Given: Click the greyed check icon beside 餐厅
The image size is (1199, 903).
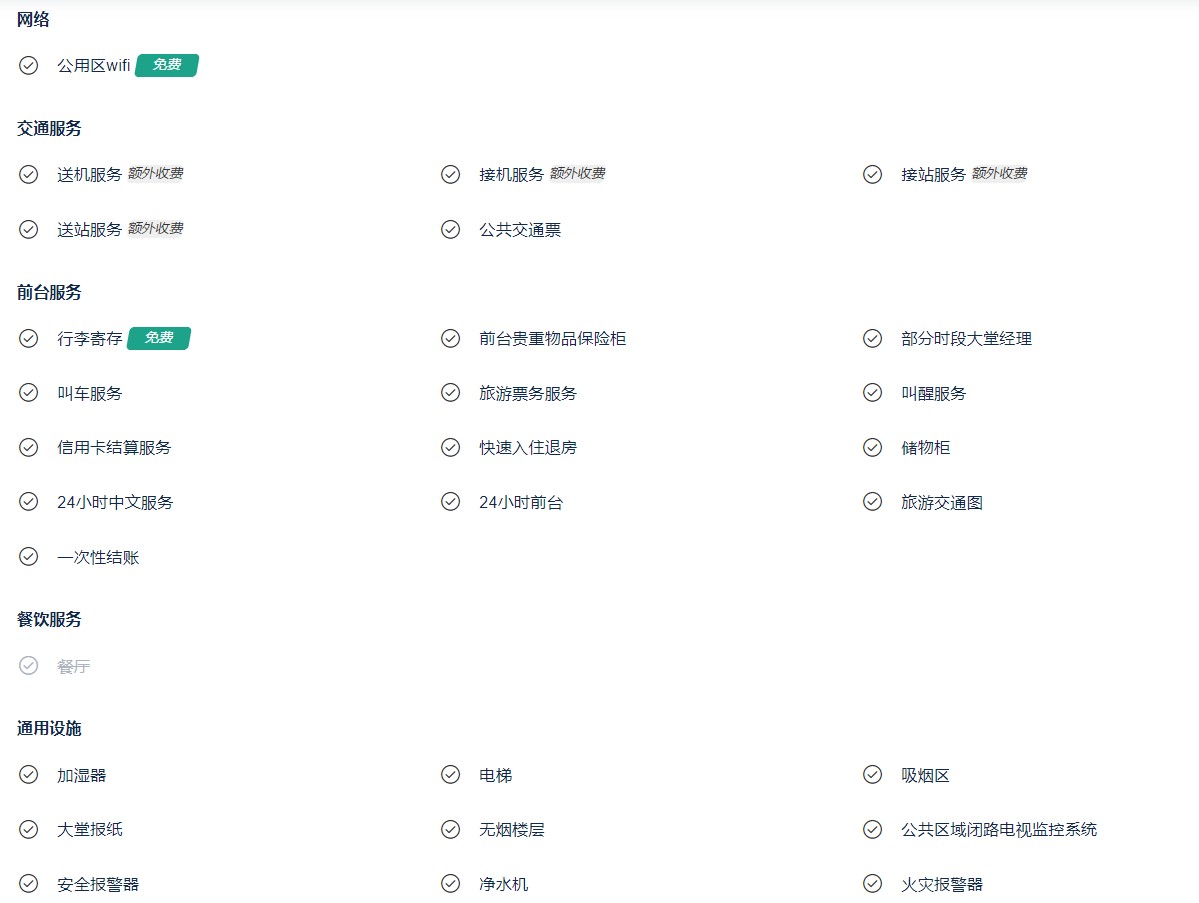Looking at the screenshot, I should click(x=28, y=666).
